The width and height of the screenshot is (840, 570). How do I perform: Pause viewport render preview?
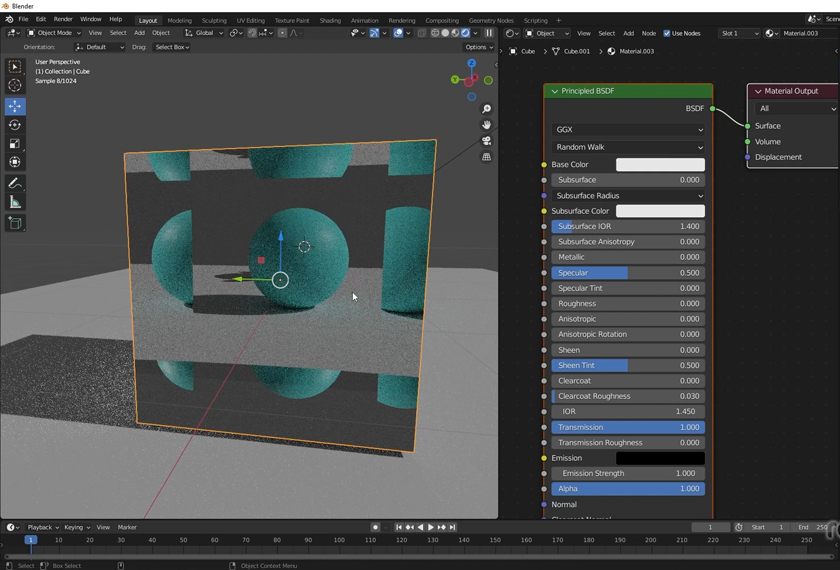(x=489, y=33)
